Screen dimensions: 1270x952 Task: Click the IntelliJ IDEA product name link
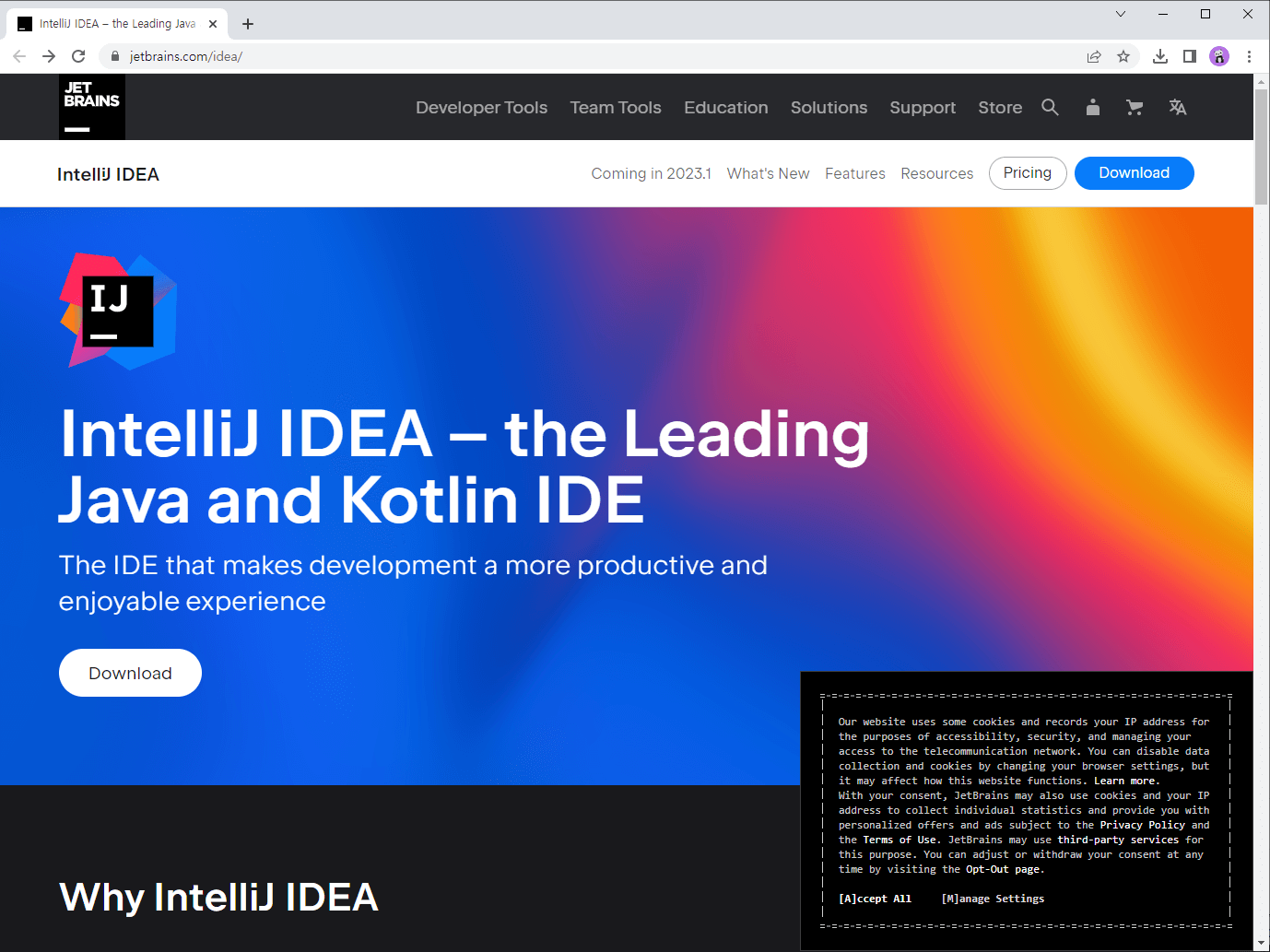[x=108, y=174]
